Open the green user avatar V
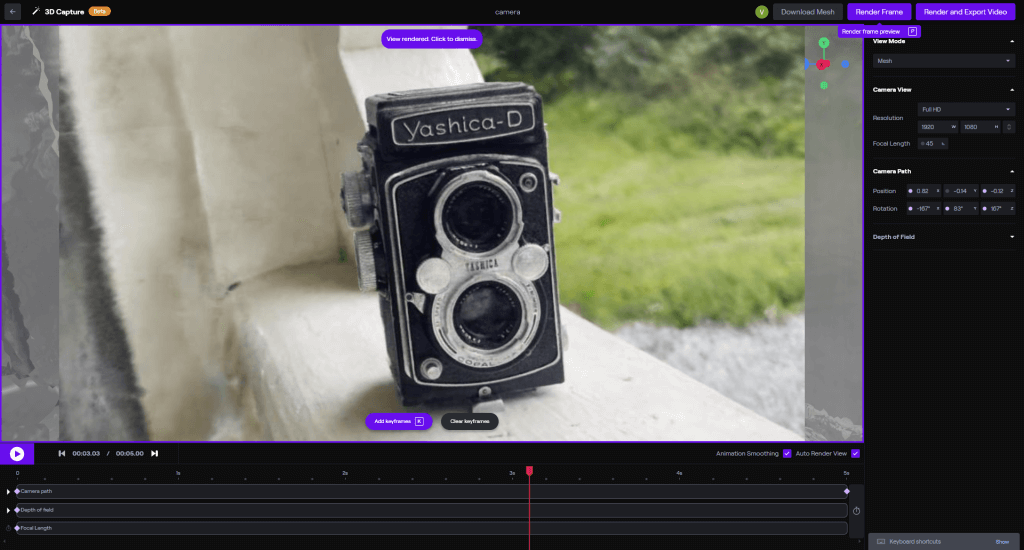This screenshot has width=1024, height=550. tap(761, 12)
